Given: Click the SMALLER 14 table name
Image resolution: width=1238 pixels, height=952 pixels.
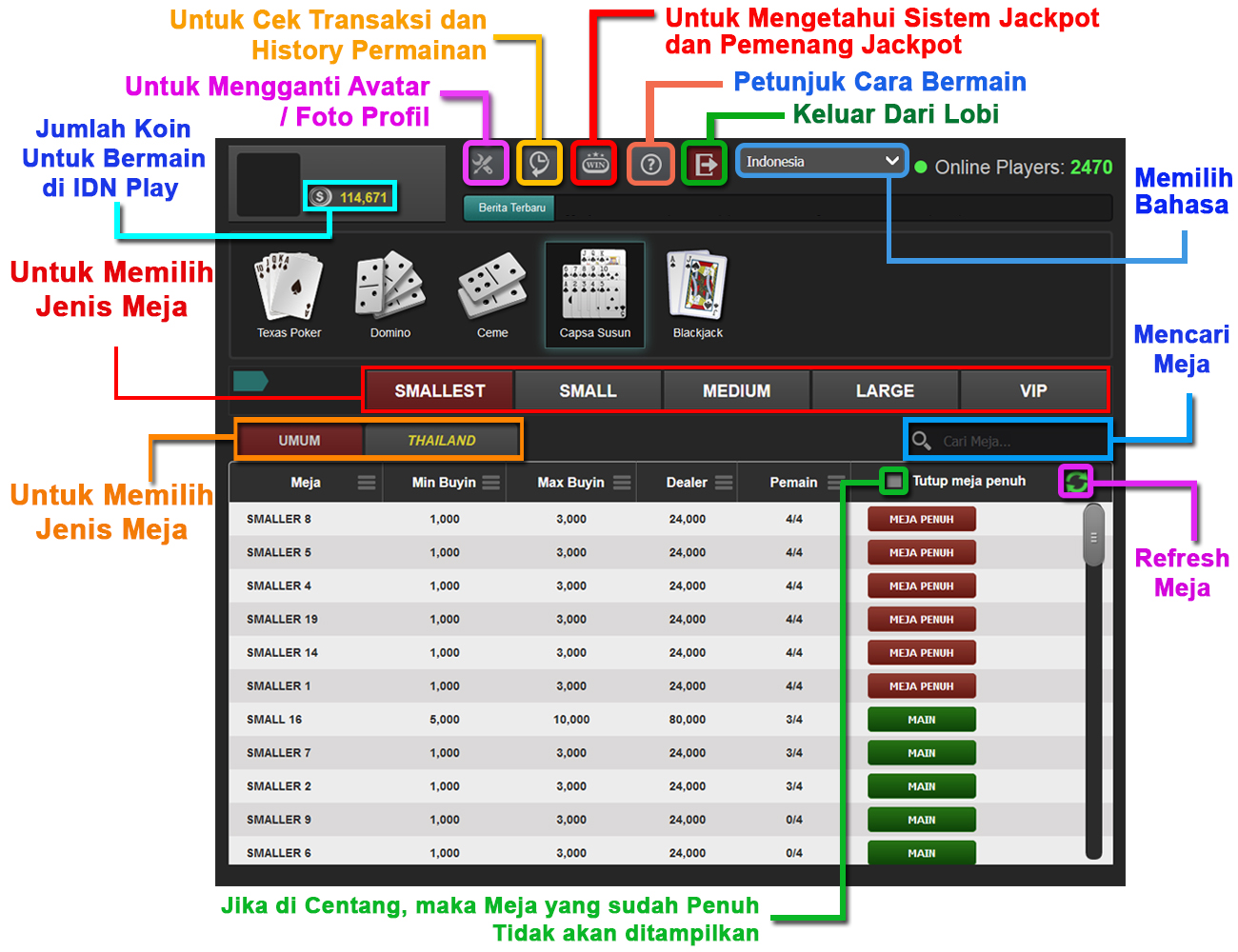Looking at the screenshot, I should click(x=282, y=653).
